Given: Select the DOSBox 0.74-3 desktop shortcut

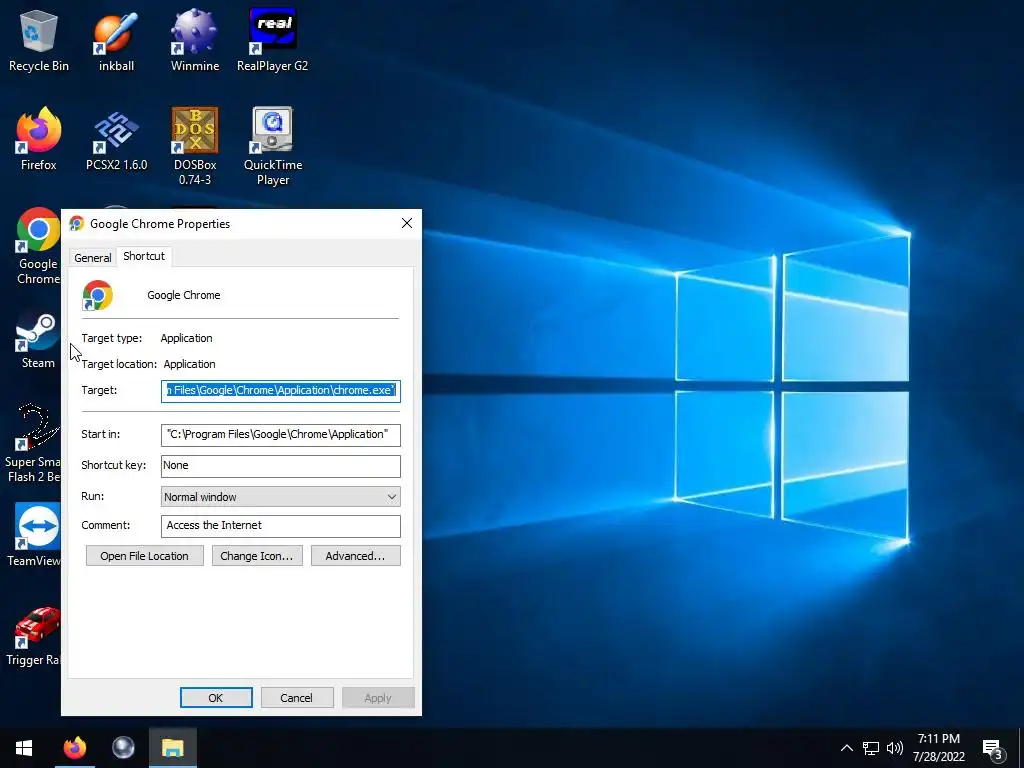Looking at the screenshot, I should click(x=195, y=146).
